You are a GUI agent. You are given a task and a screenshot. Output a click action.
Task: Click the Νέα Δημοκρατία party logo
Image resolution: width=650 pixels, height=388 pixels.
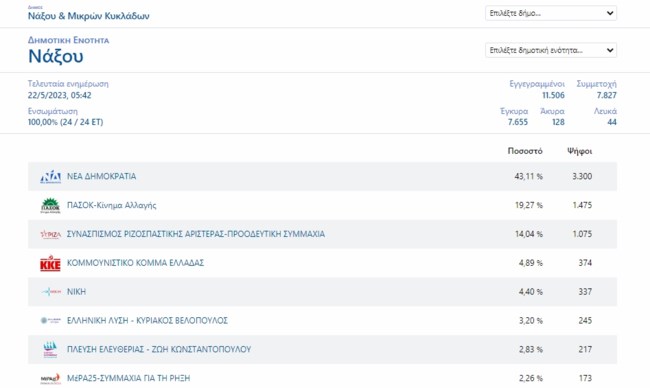coord(51,177)
